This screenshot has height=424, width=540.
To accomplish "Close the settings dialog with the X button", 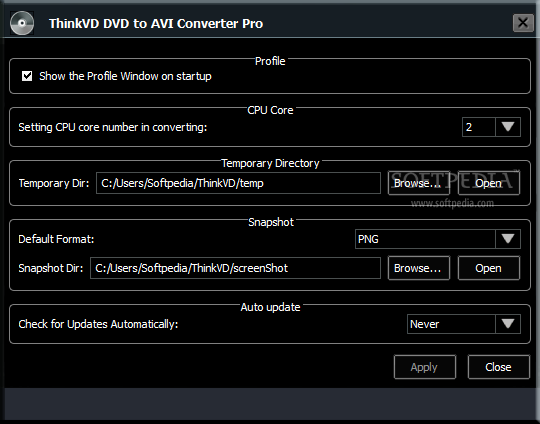I will tap(523, 23).
